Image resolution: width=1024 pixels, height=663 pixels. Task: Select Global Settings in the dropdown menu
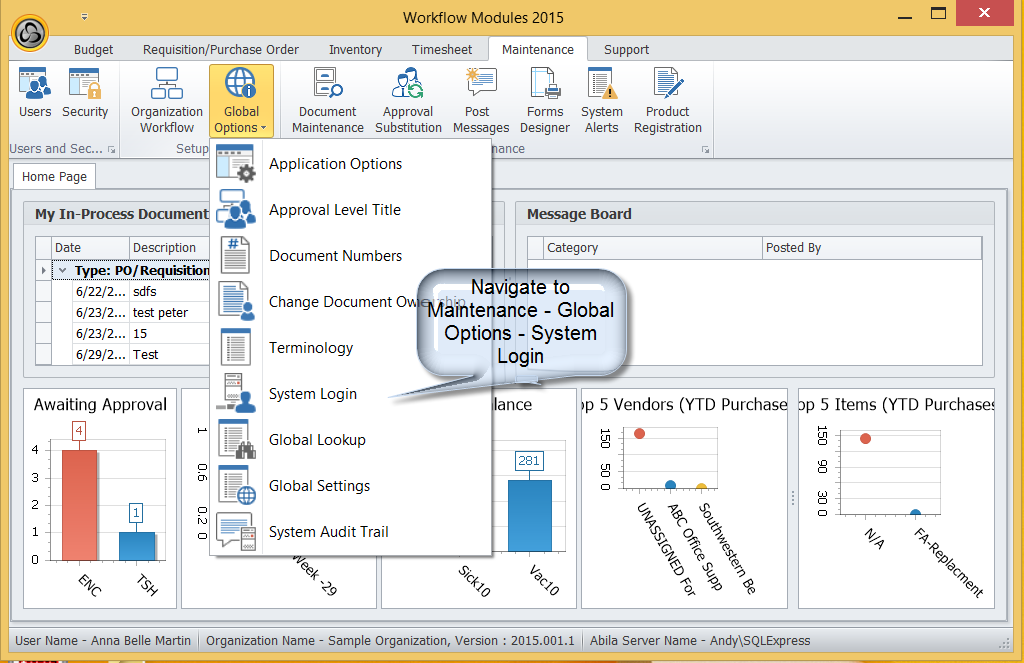(319, 486)
